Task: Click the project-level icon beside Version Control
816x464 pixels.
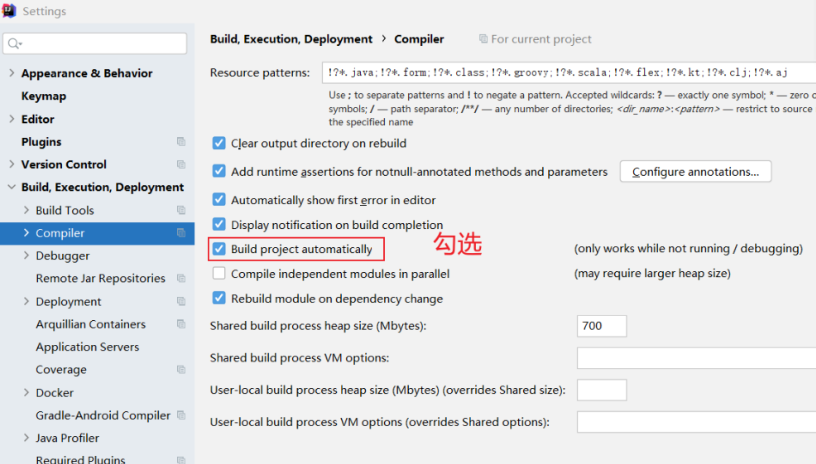Action: click(181, 165)
